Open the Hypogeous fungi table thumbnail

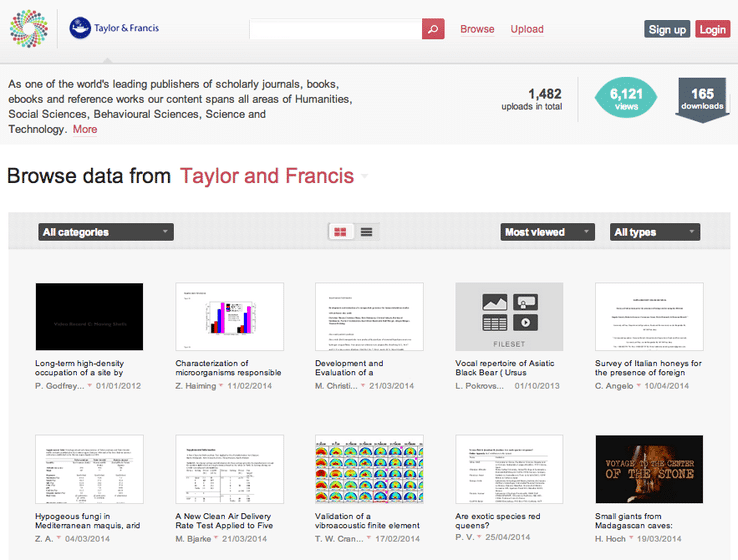click(x=89, y=469)
